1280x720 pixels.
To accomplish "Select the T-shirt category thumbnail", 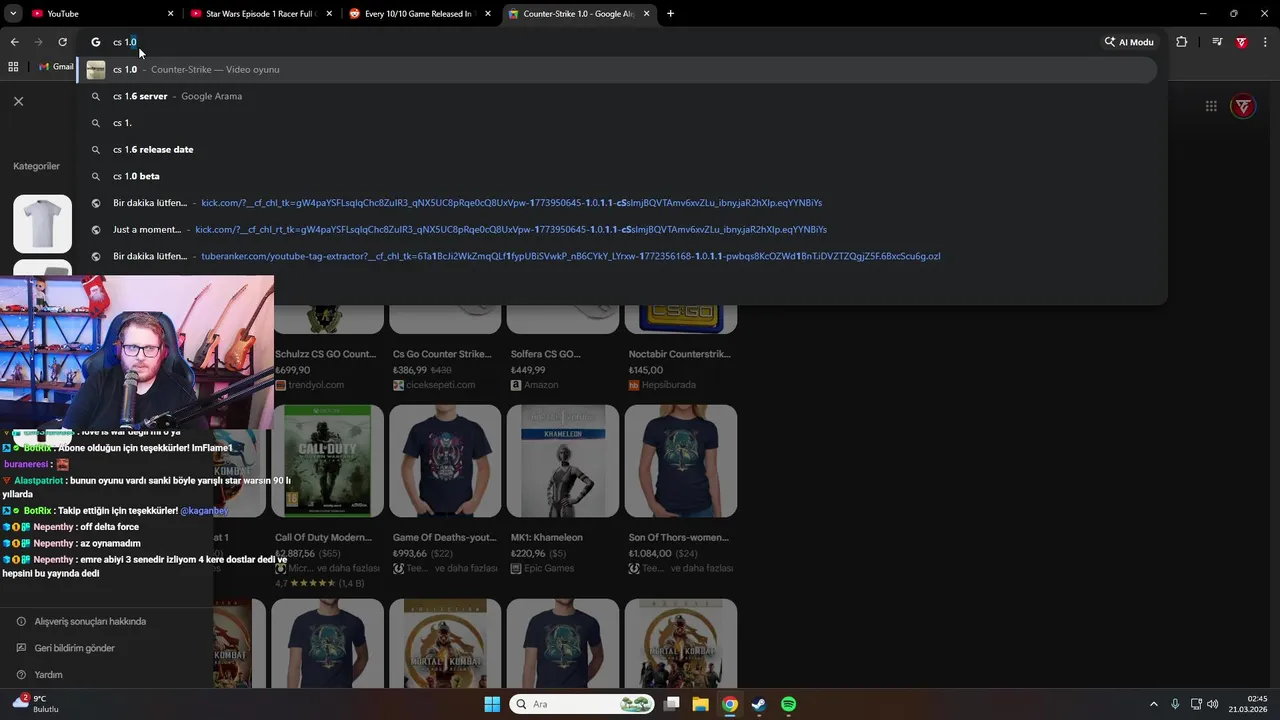I will [42, 223].
